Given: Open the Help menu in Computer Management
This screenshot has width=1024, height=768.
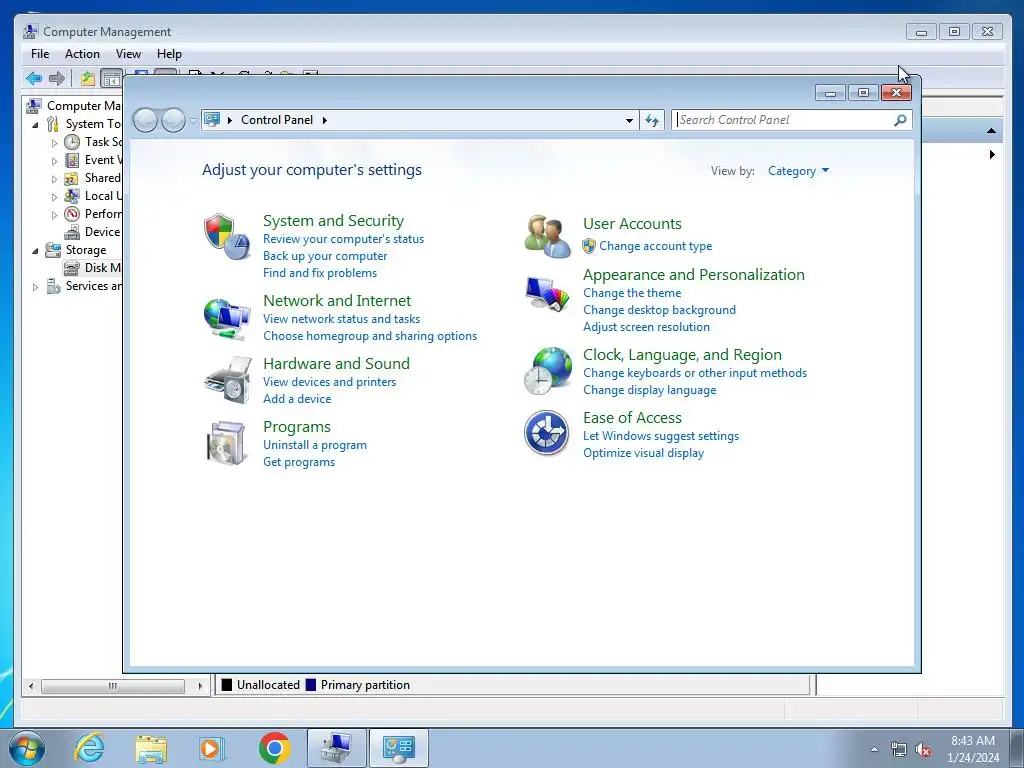Looking at the screenshot, I should coord(169,54).
